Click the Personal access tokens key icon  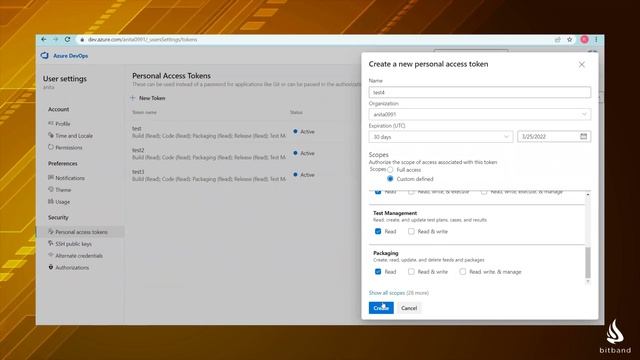(x=51, y=231)
